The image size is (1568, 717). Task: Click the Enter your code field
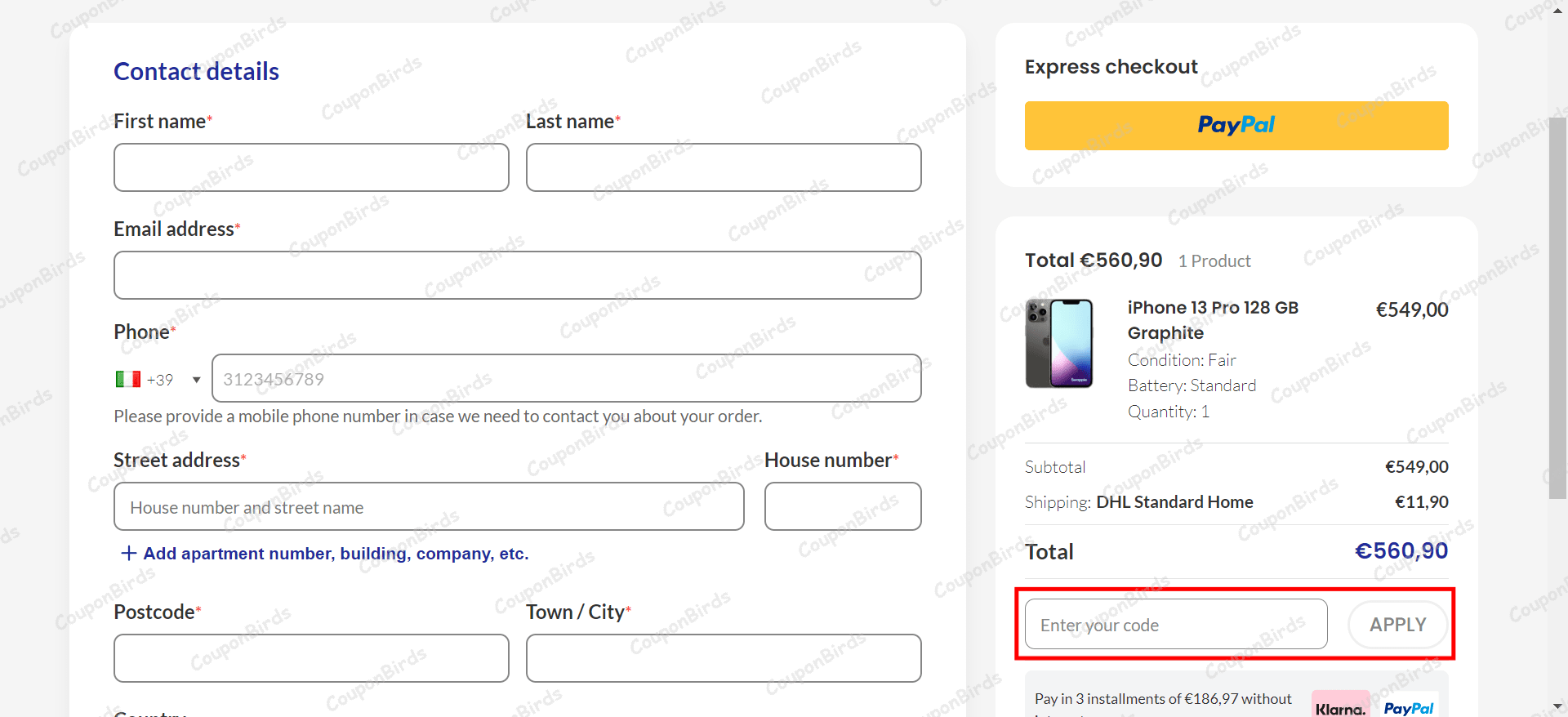click(1175, 625)
